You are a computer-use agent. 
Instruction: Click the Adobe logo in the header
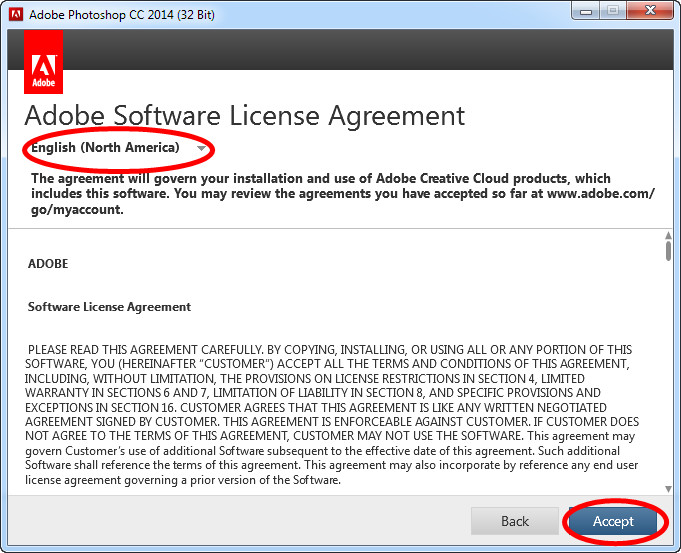(x=43, y=62)
